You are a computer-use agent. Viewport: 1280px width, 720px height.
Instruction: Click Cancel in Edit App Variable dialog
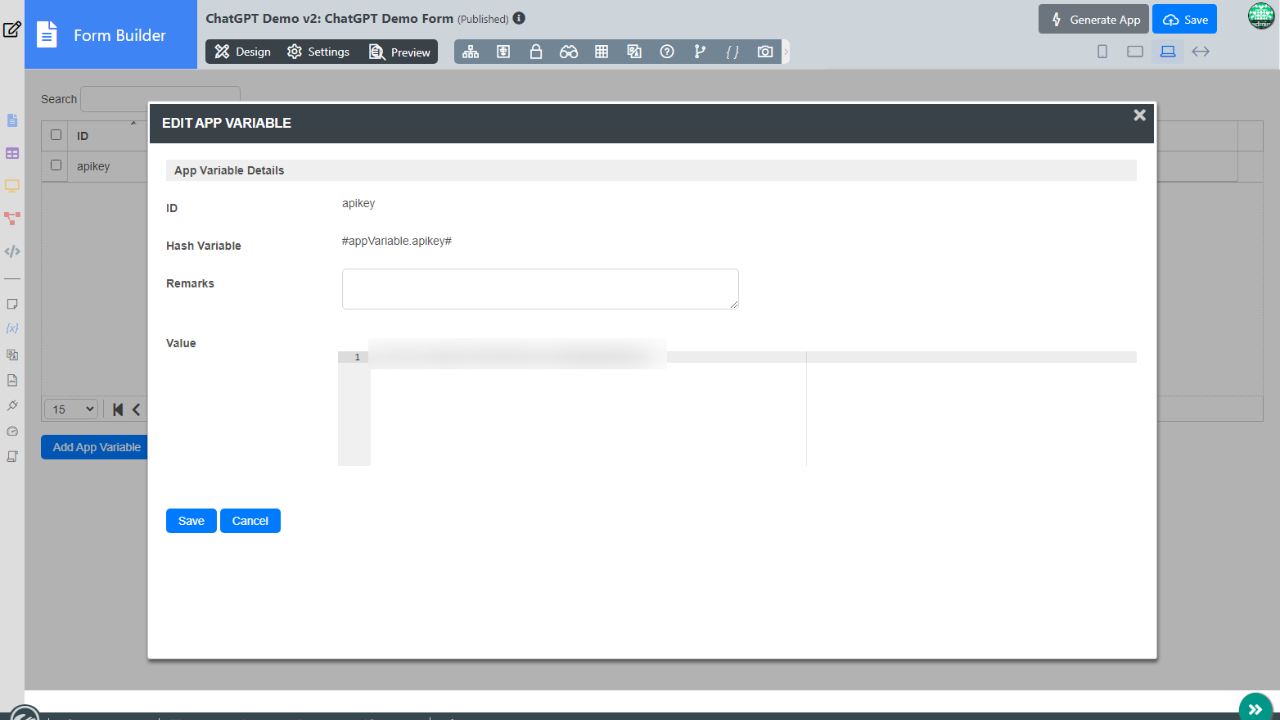click(250, 521)
